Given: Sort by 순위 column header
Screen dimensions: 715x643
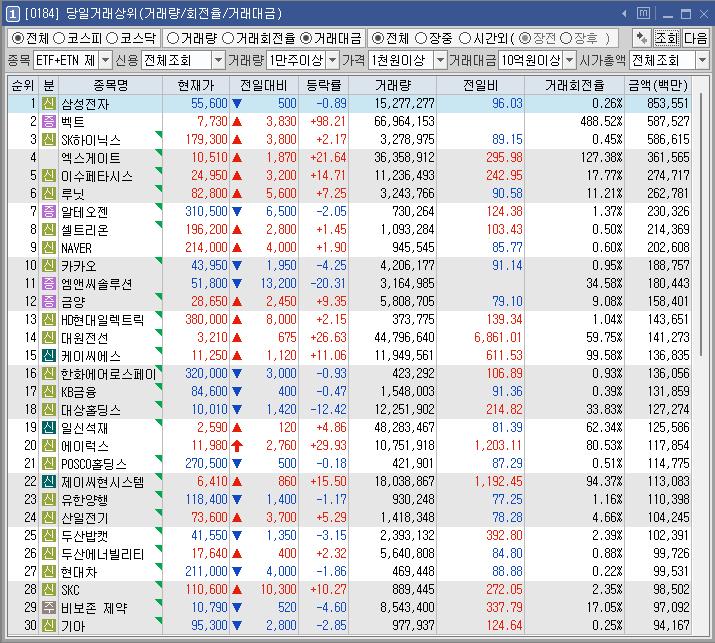Looking at the screenshot, I should point(23,85).
